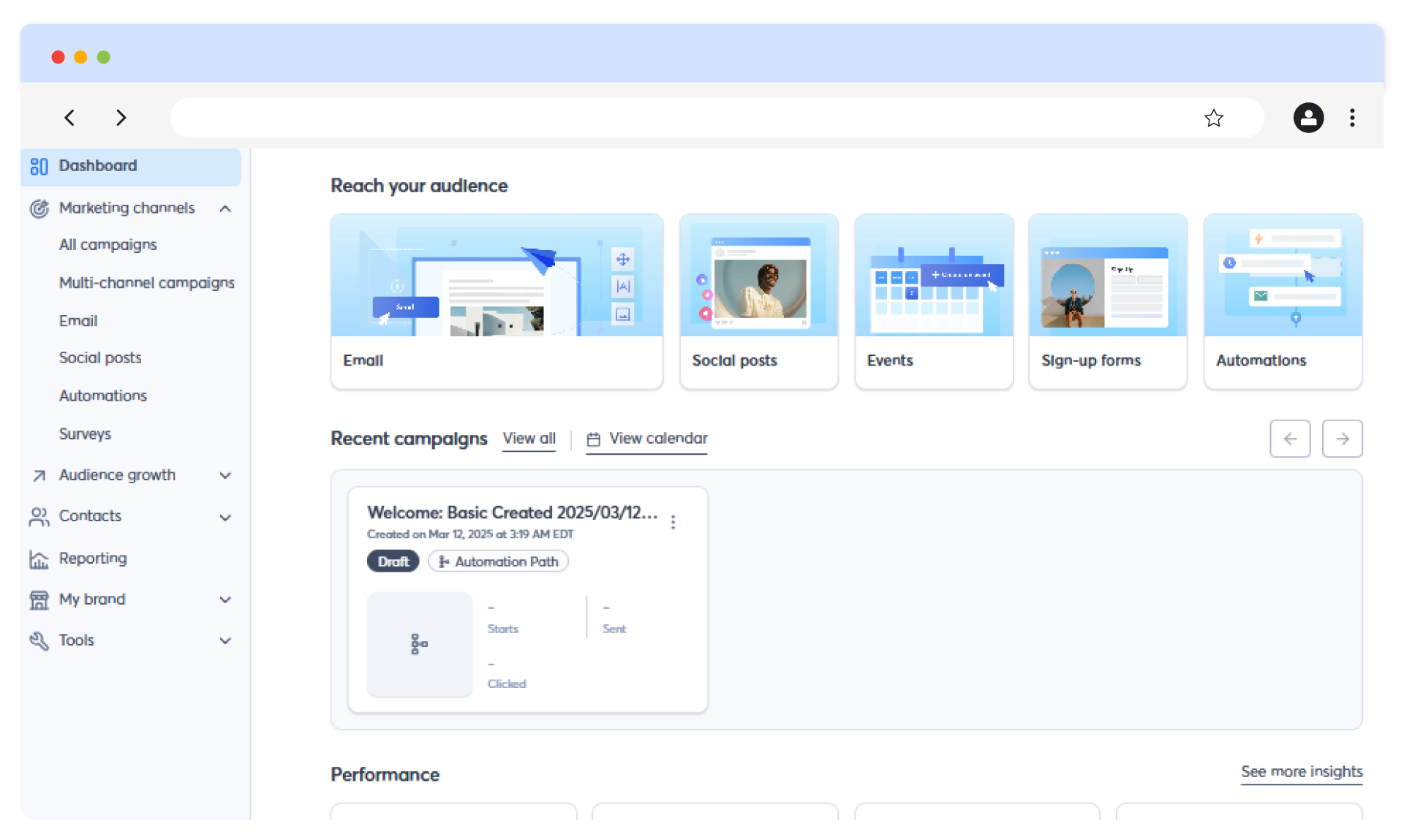Click next arrow in Recent campaigns
Screen dimensions: 1404x840
[1342, 439]
